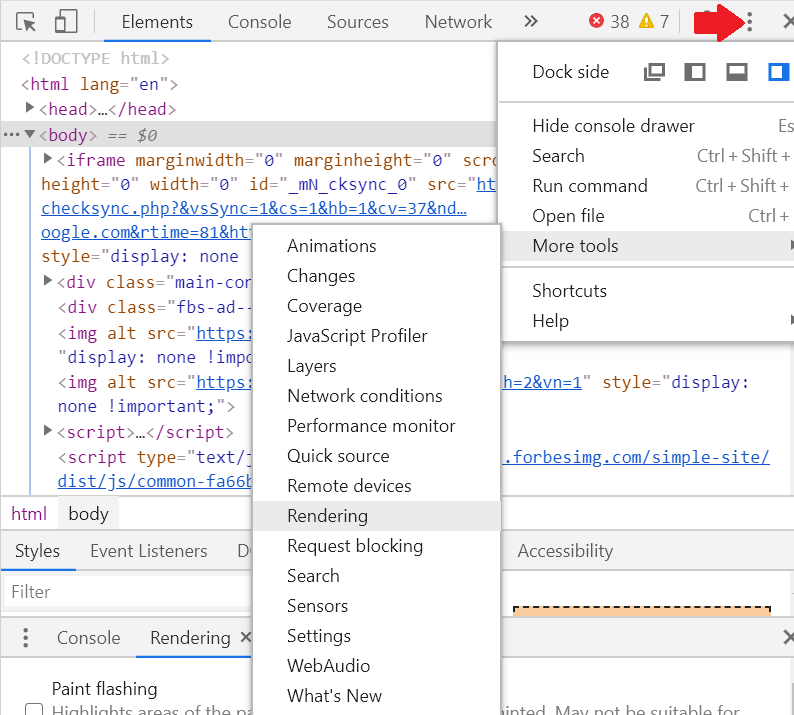Viewport: 794px width, 715px height.
Task: Open the Event Listeners tab
Action: pyautogui.click(x=149, y=551)
